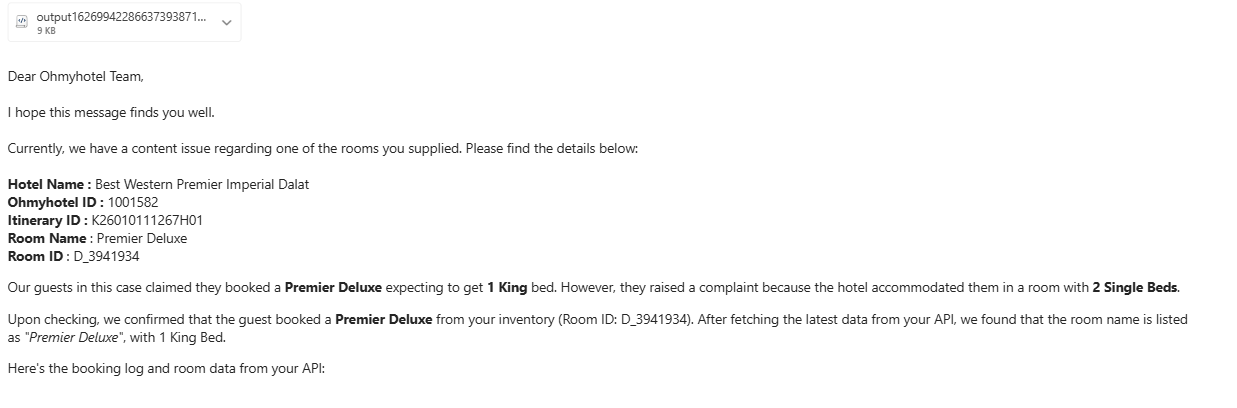Click the hotel name Best Western Premier Imperial Dalat

[x=202, y=184]
